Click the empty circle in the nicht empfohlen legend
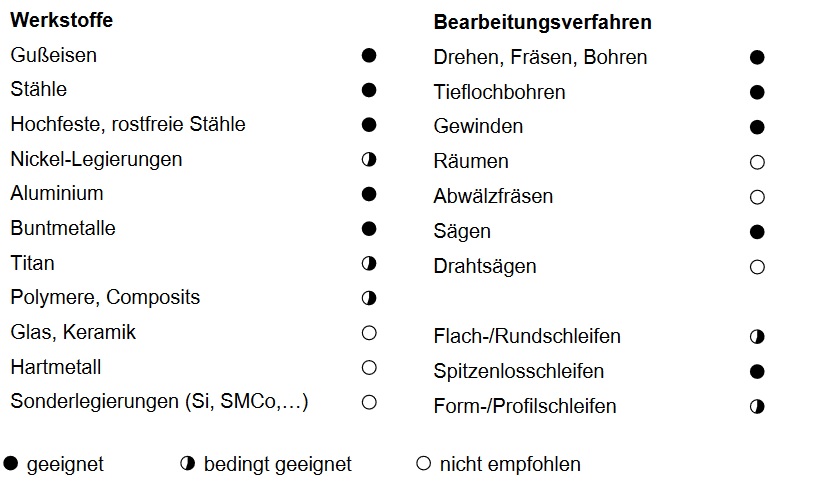The height and width of the screenshot is (502, 828). coord(423,464)
